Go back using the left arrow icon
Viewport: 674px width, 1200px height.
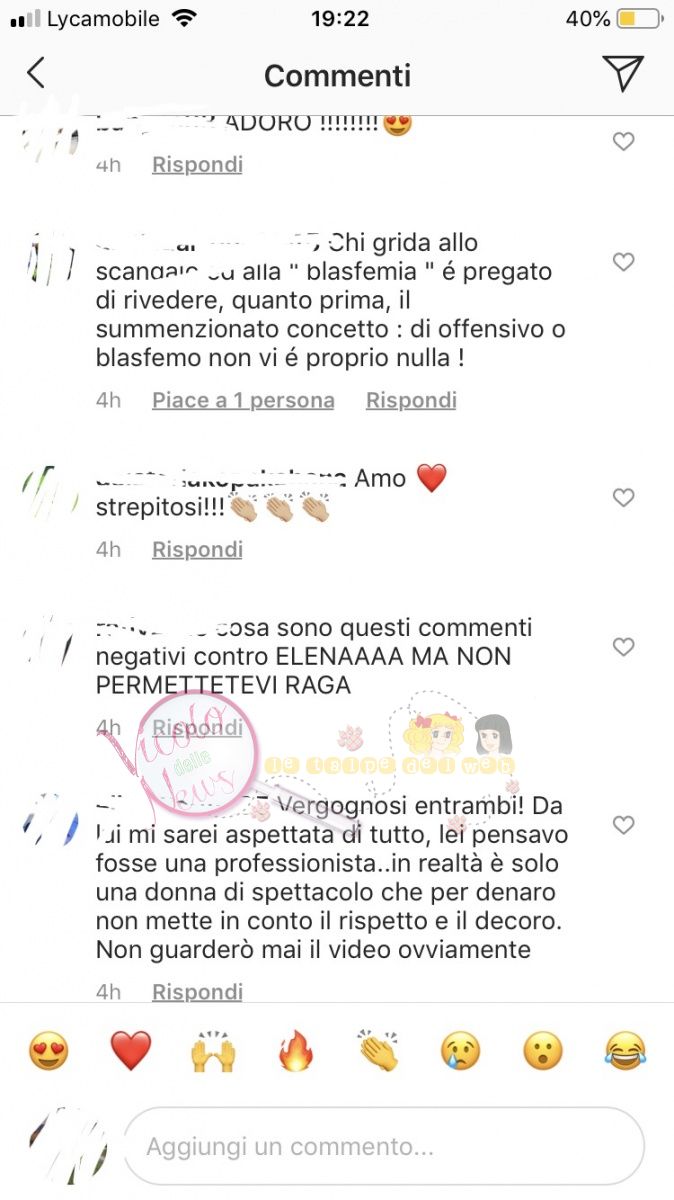pos(36,74)
